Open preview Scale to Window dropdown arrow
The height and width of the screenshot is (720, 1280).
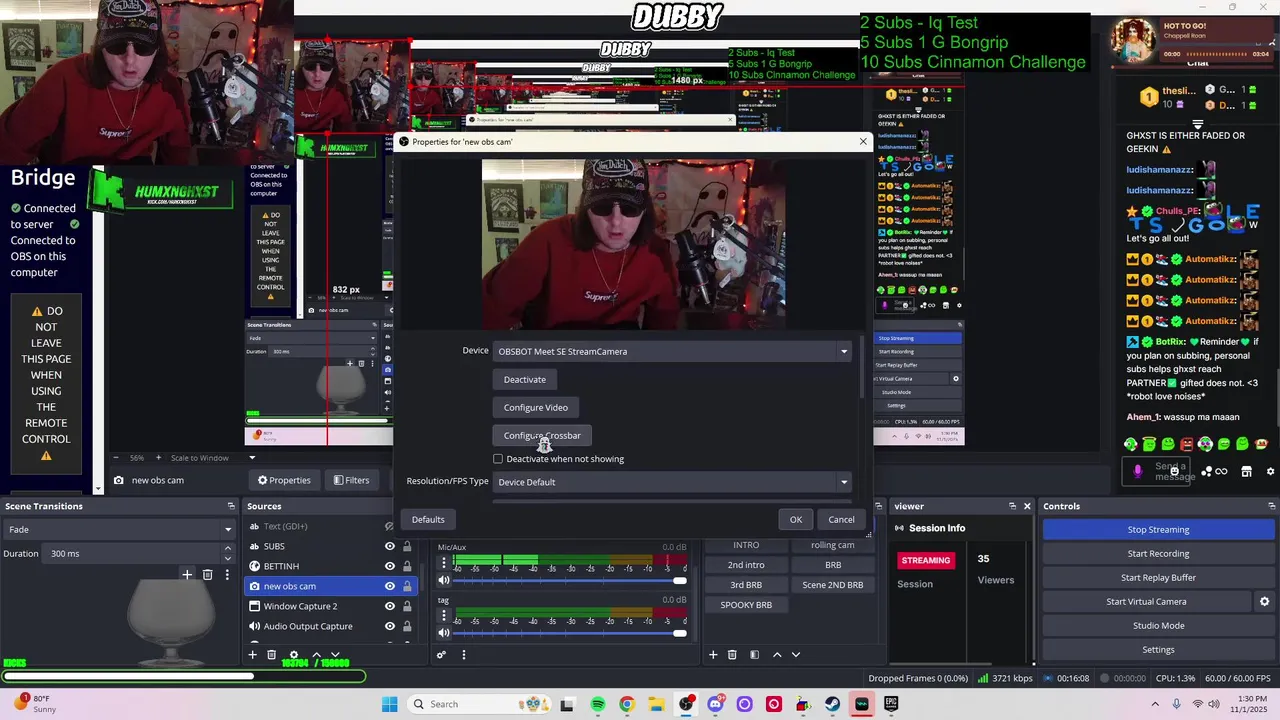[252, 458]
